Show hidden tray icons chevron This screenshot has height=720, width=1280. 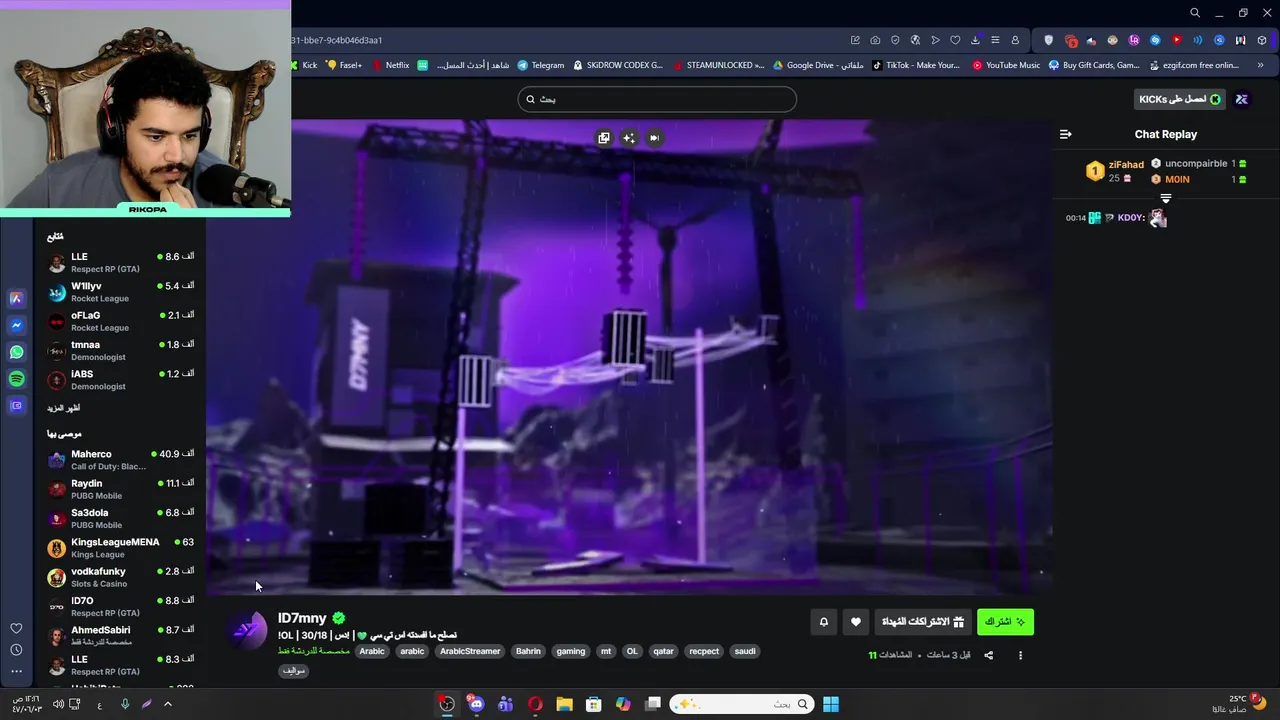[x=167, y=704]
